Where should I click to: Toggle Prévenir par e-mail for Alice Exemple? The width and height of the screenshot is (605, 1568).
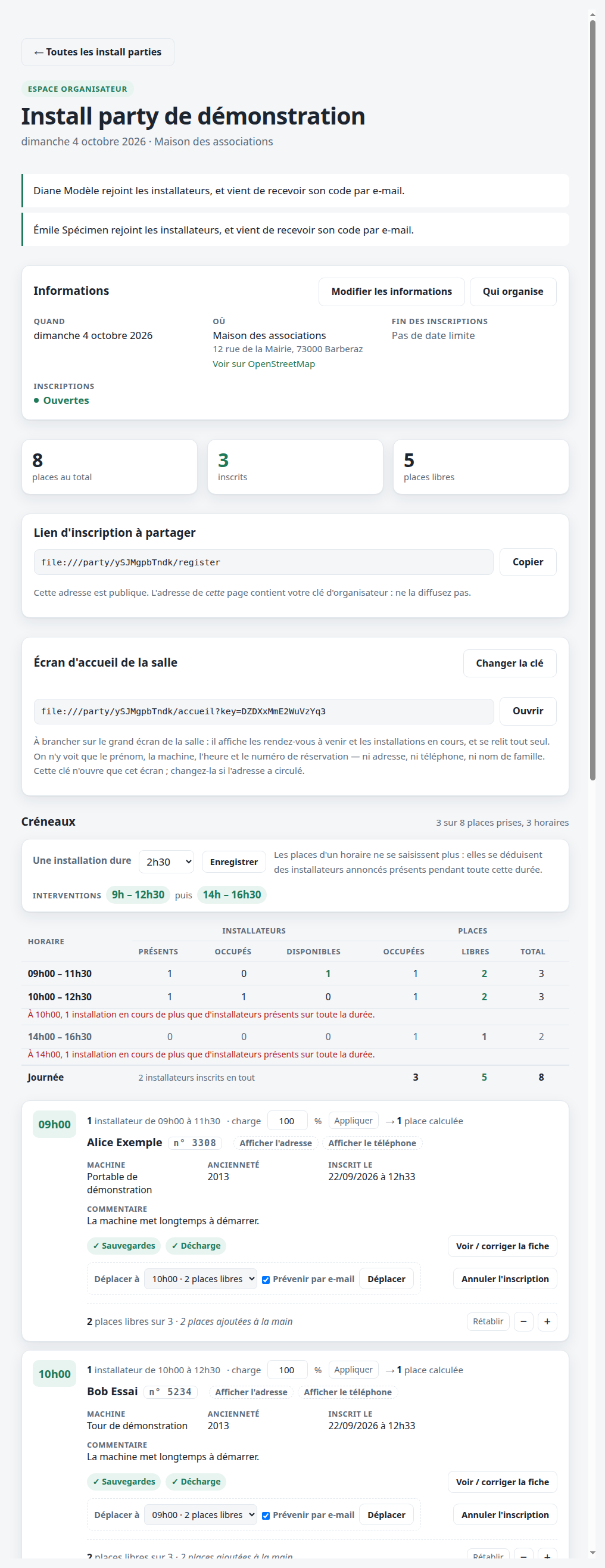point(266,1280)
